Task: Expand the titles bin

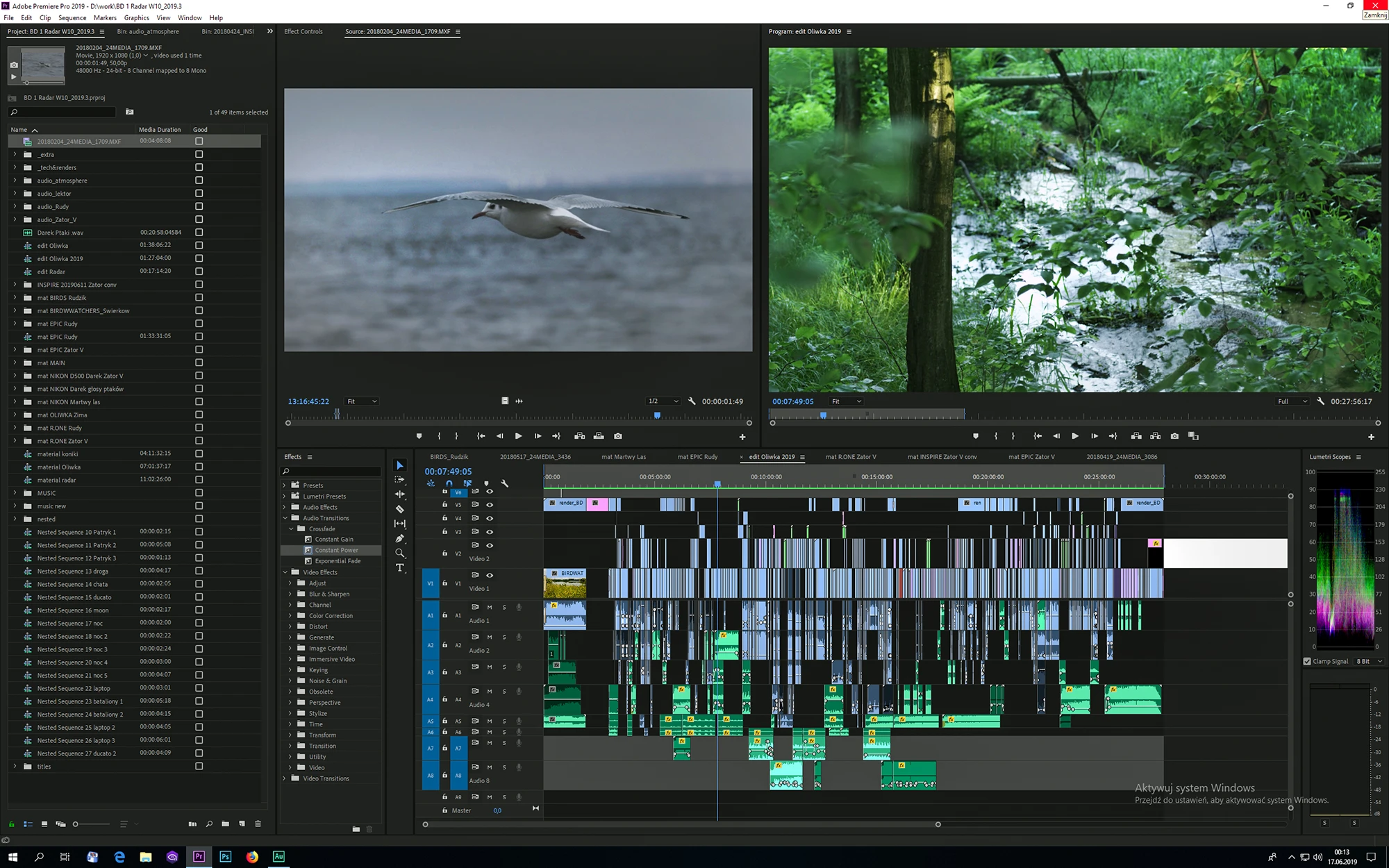Action: coord(15,767)
